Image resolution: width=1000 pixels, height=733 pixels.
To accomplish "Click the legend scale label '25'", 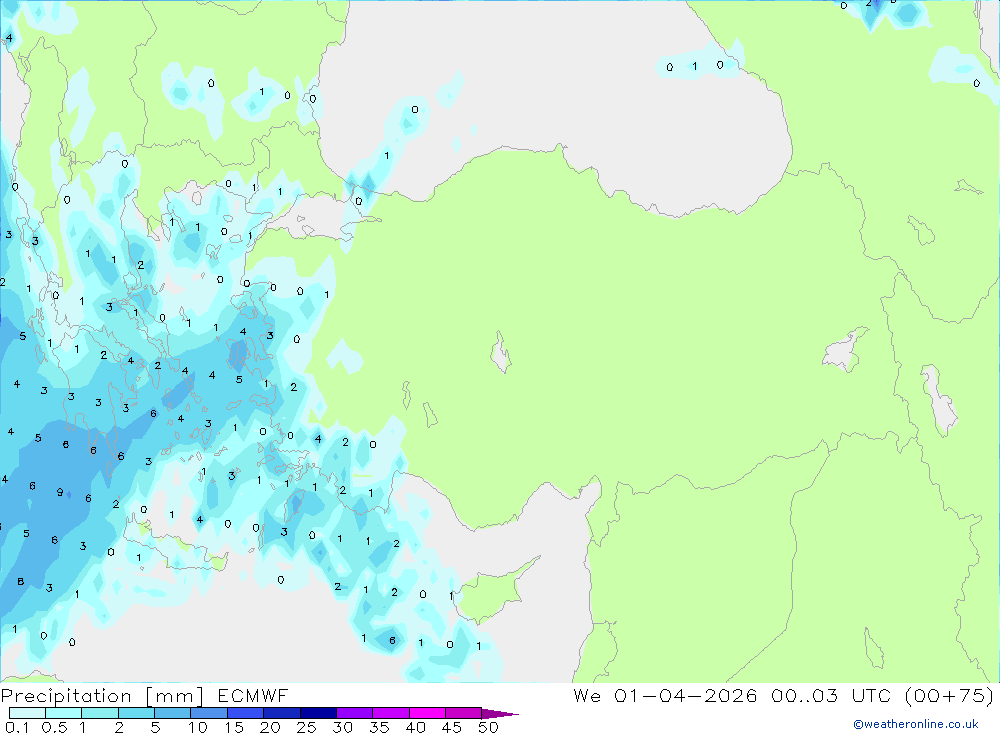I will [x=306, y=727].
